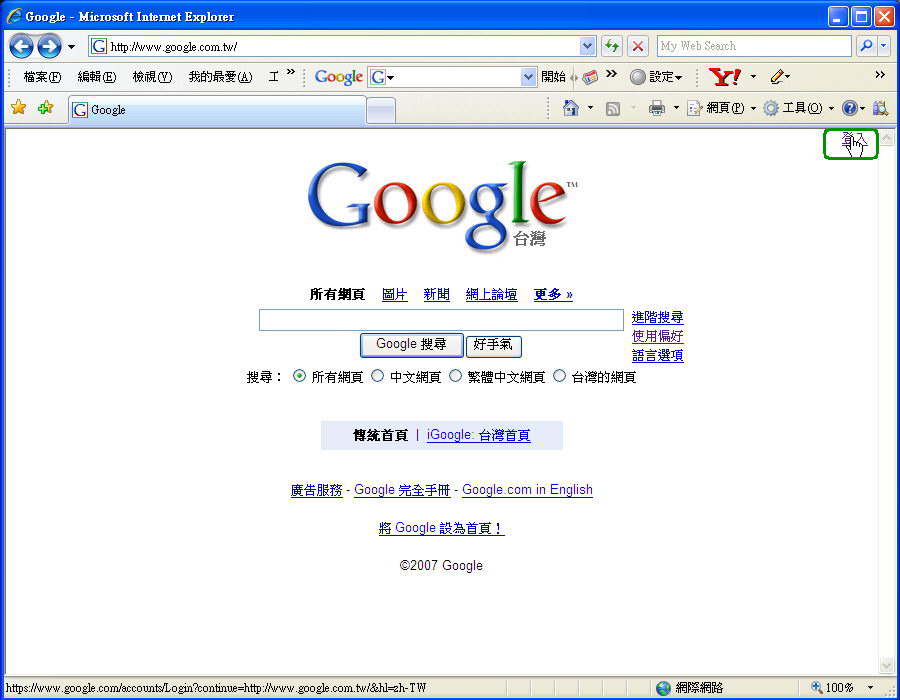Click the Yahoo toolbar pencil icon

point(777,76)
